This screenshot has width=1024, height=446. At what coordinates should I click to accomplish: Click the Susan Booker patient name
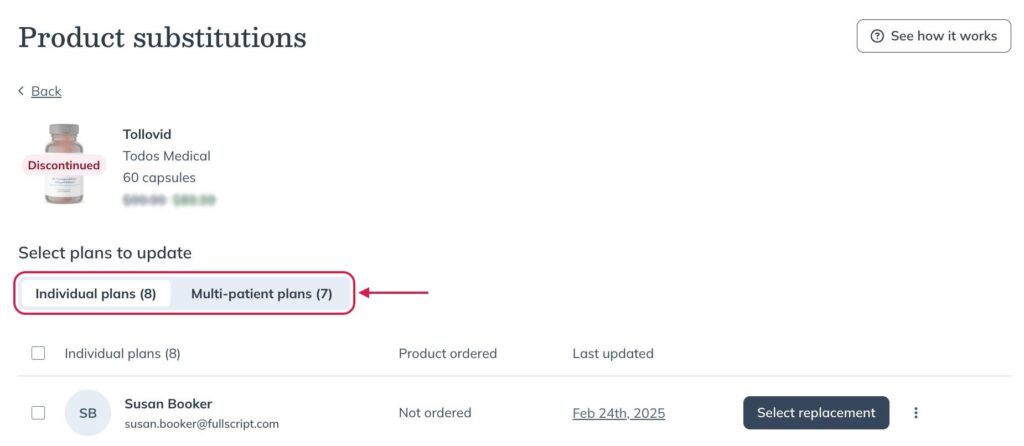coord(168,404)
